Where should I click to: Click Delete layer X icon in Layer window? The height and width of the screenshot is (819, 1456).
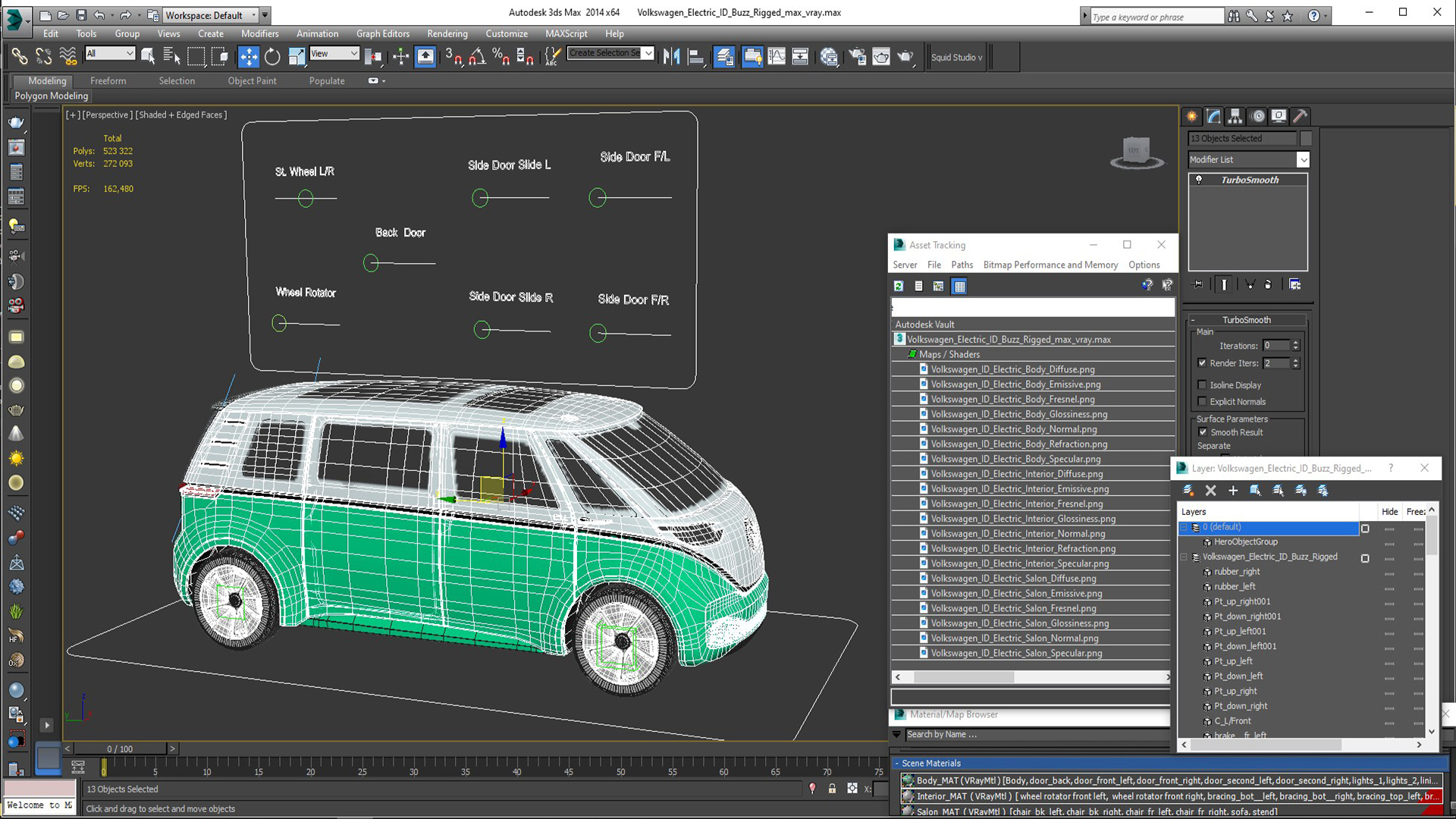pos(1211,491)
